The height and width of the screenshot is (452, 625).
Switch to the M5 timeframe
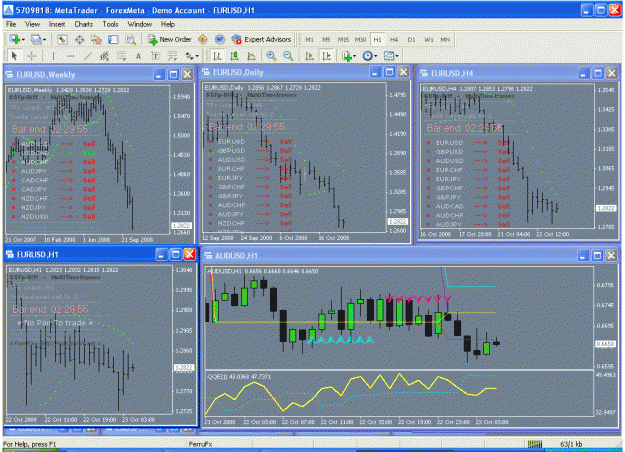[x=326, y=39]
